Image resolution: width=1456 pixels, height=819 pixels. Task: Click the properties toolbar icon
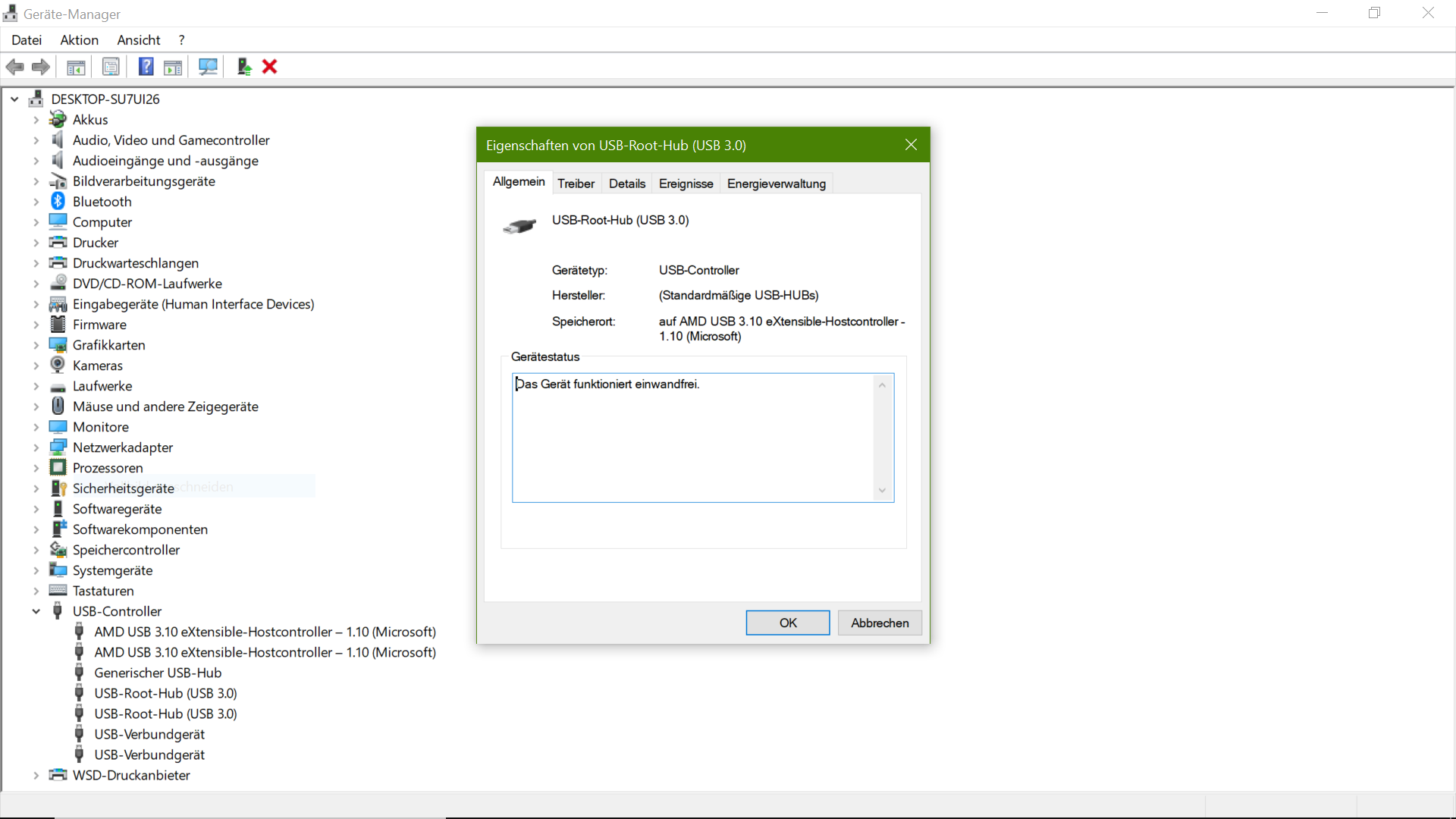pos(111,67)
